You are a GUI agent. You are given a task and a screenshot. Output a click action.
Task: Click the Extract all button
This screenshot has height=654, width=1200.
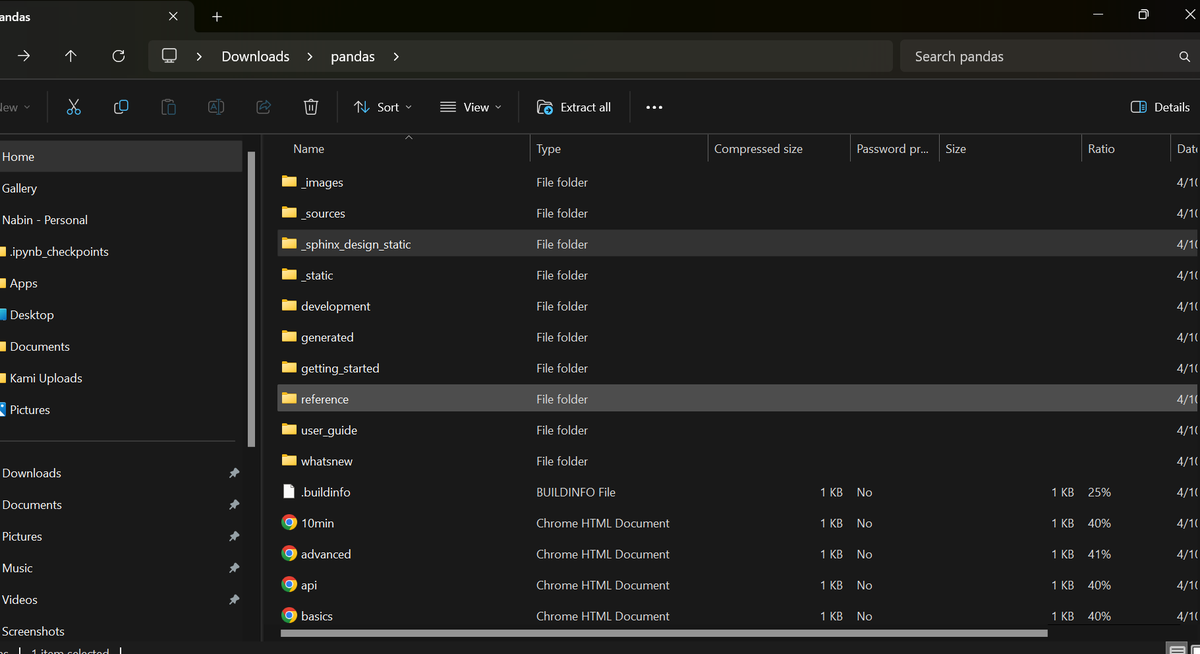pyautogui.click(x=574, y=107)
